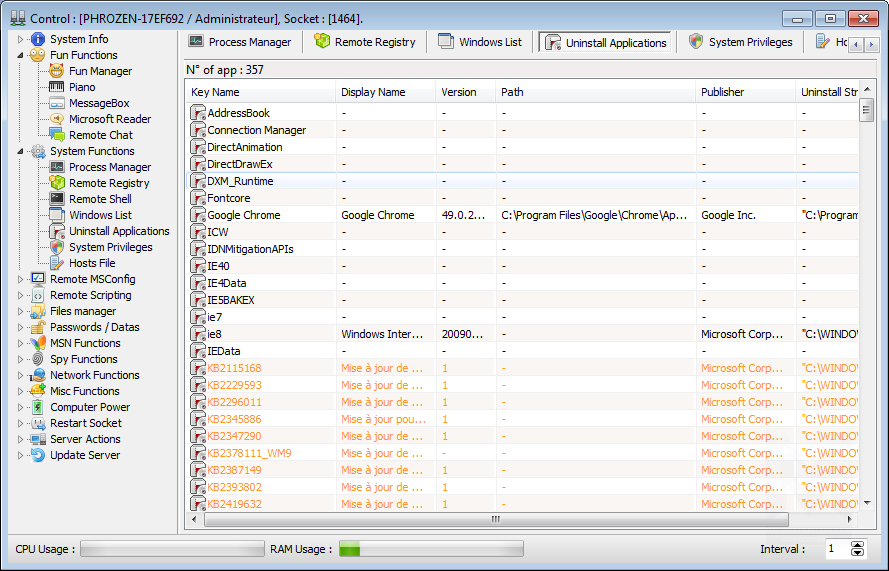889x571 pixels.
Task: Select the Update Server icon
Action: click(38, 455)
